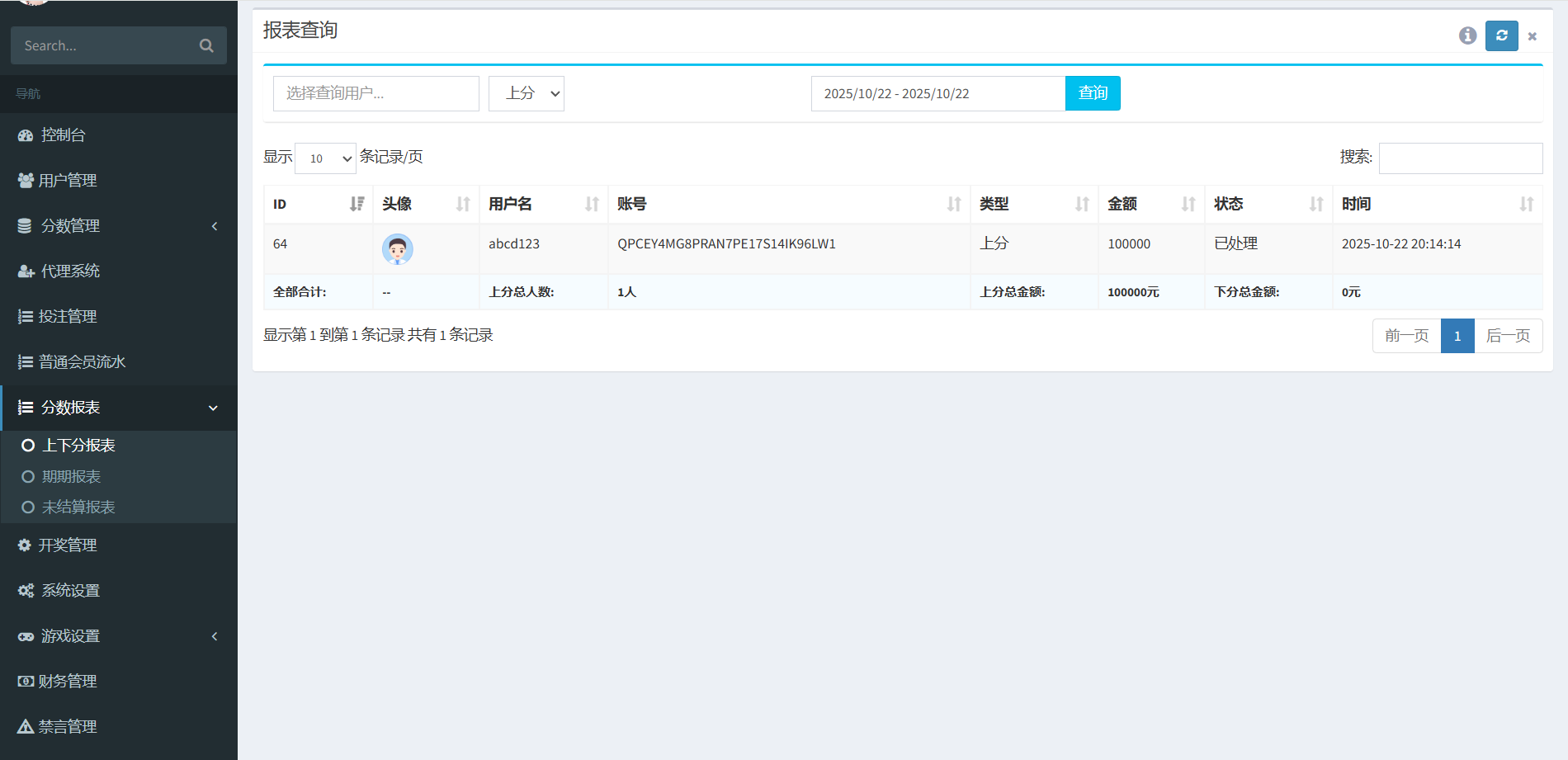Select the 上下分报表 submenu item
This screenshot has height=760, width=1568.
pyautogui.click(x=78, y=446)
